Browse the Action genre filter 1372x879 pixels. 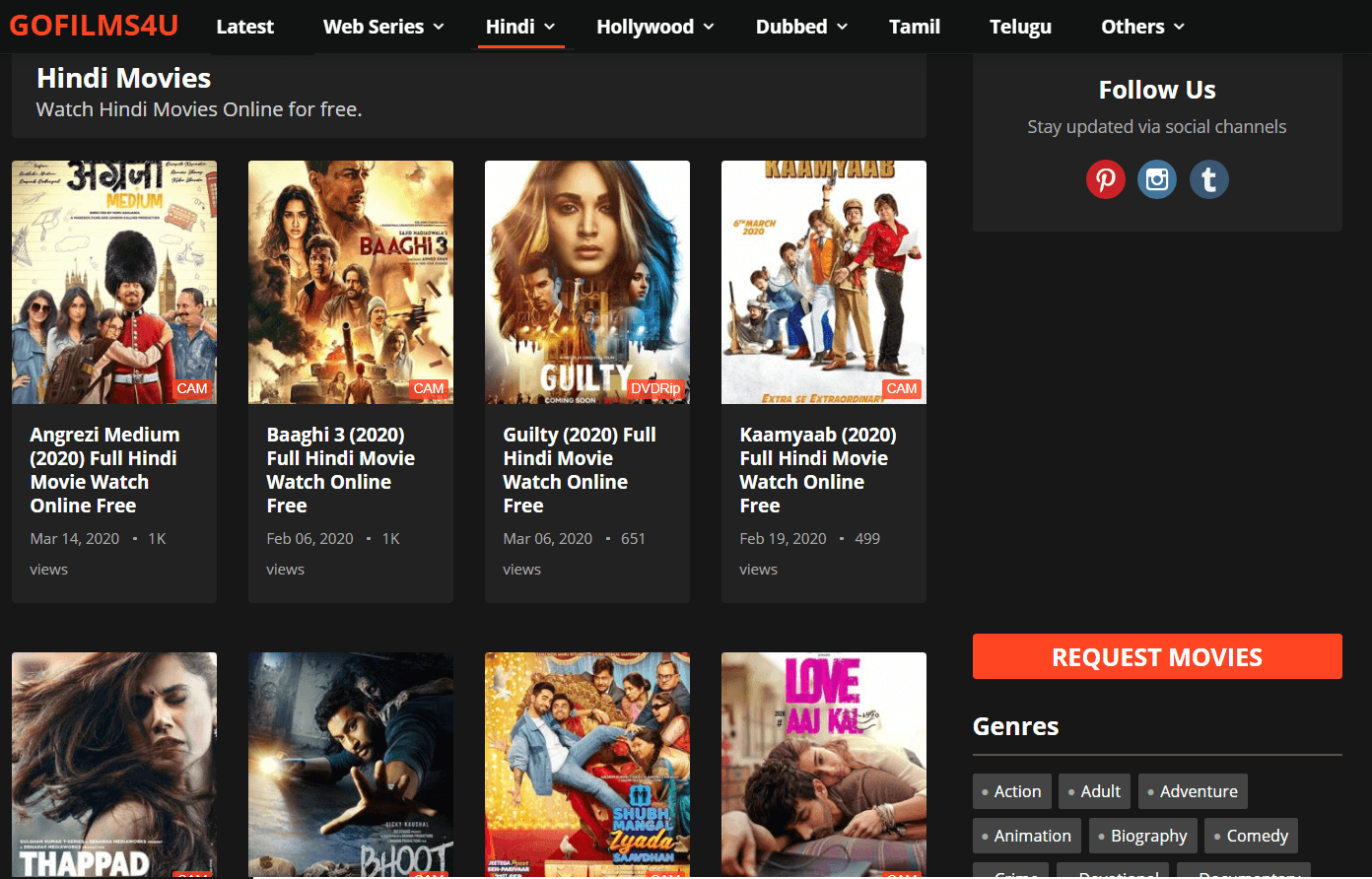click(x=1011, y=790)
